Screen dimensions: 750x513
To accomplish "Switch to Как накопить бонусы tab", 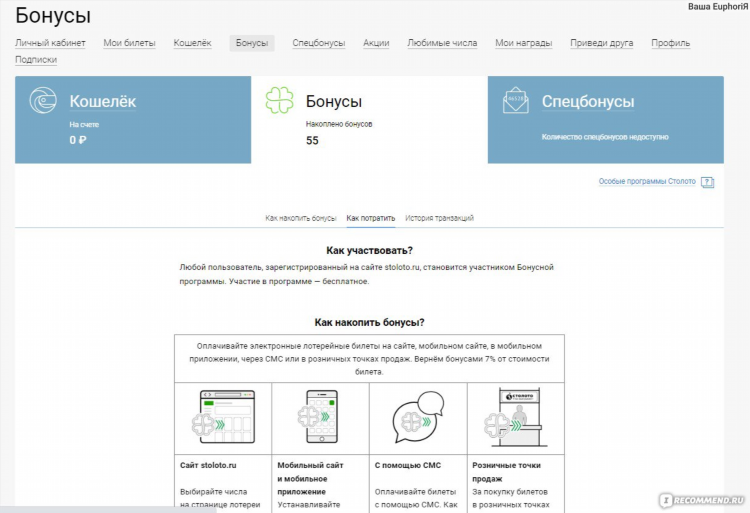I will click(301, 218).
